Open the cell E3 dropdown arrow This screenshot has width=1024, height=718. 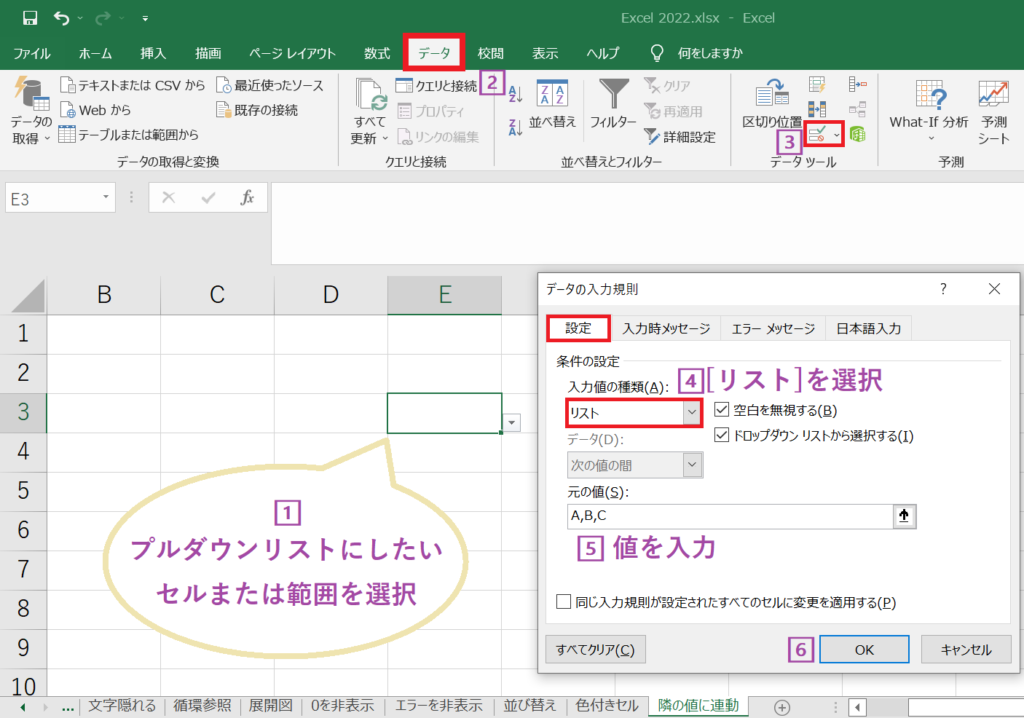pos(512,423)
